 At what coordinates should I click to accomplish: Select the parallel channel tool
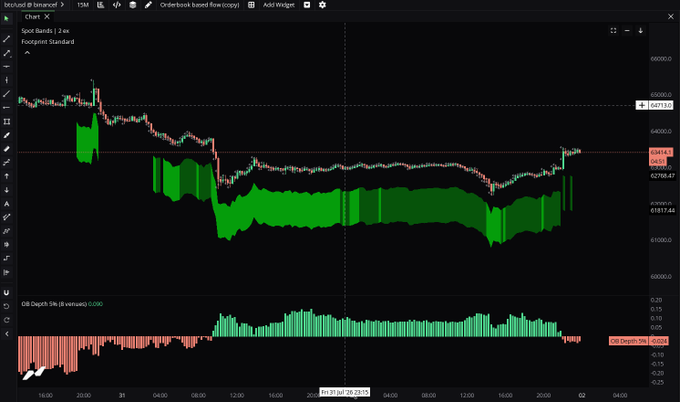(7, 217)
